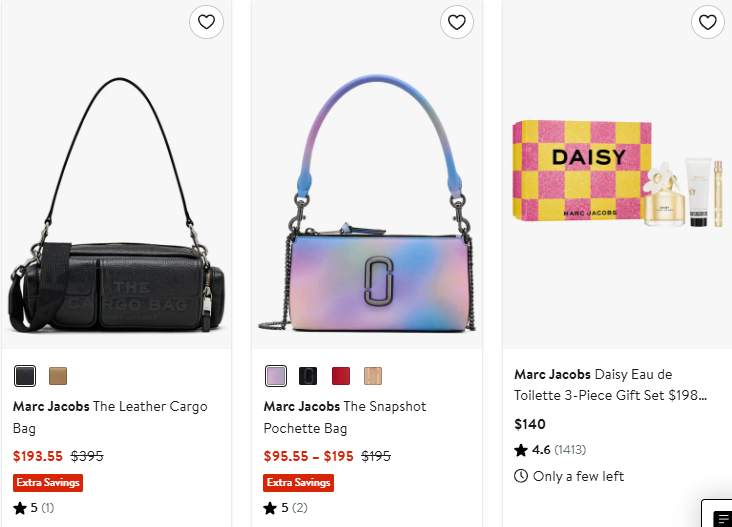Image resolution: width=732 pixels, height=527 pixels.
Task: Click the star rating on Daisy Gift Set
Action: coord(521,450)
